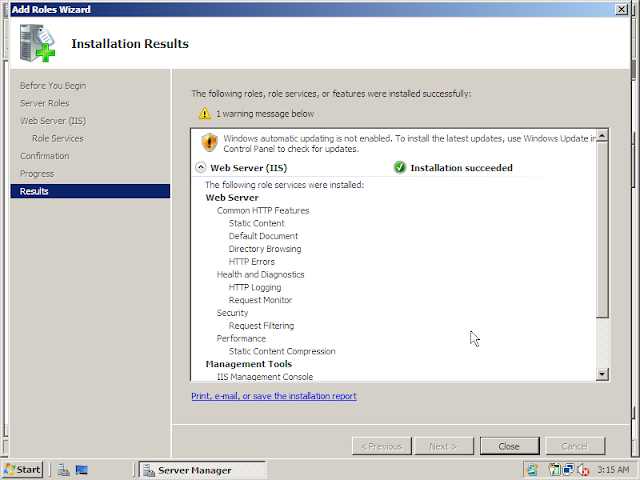Click the results list scroll up arrow
Screen dimensions: 640x480
pos(602,135)
